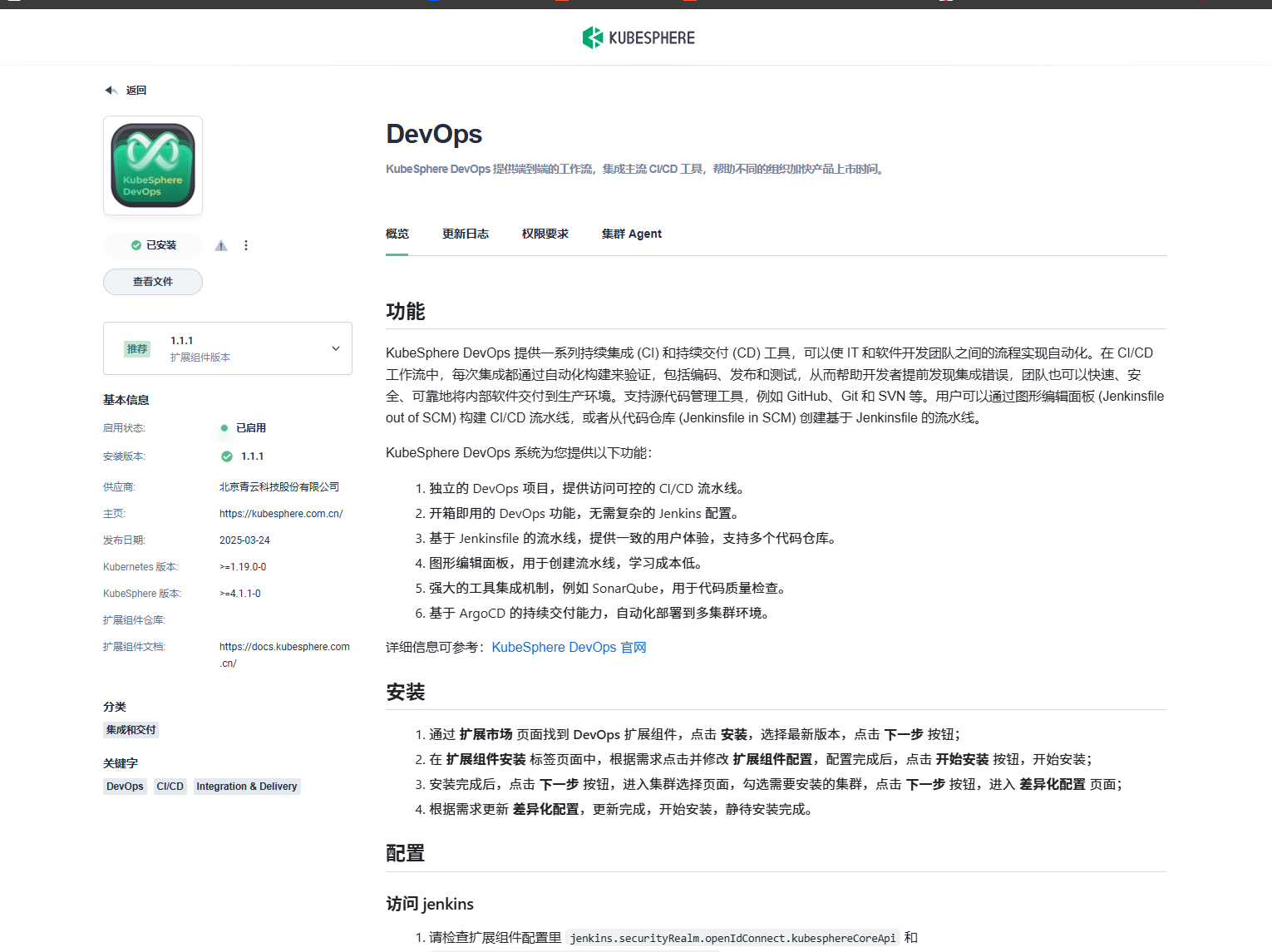The image size is (1272, 952).
Task: Click the >=1.19.0-0 Kubernetes version value
Action: 243,567
